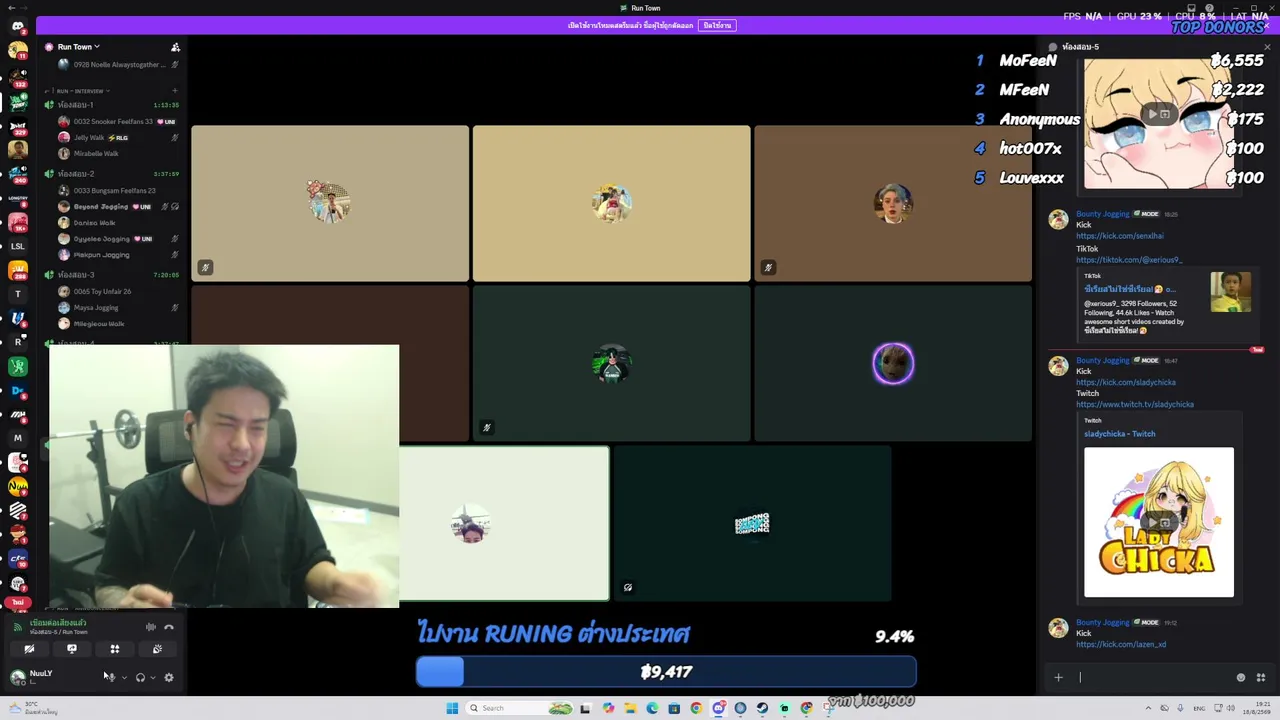1280x720 pixels.
Task: Open the LSL server in sidebar
Action: 17,246
